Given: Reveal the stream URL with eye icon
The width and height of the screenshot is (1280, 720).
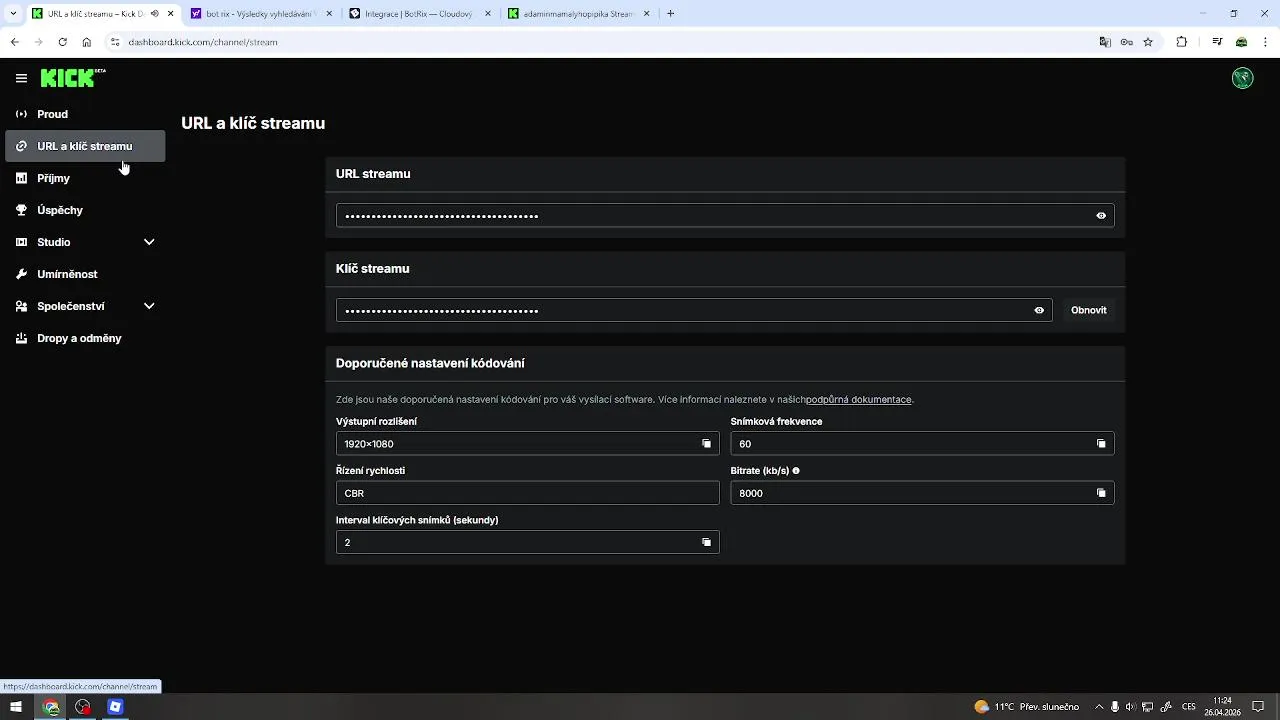Looking at the screenshot, I should pos(1101,216).
